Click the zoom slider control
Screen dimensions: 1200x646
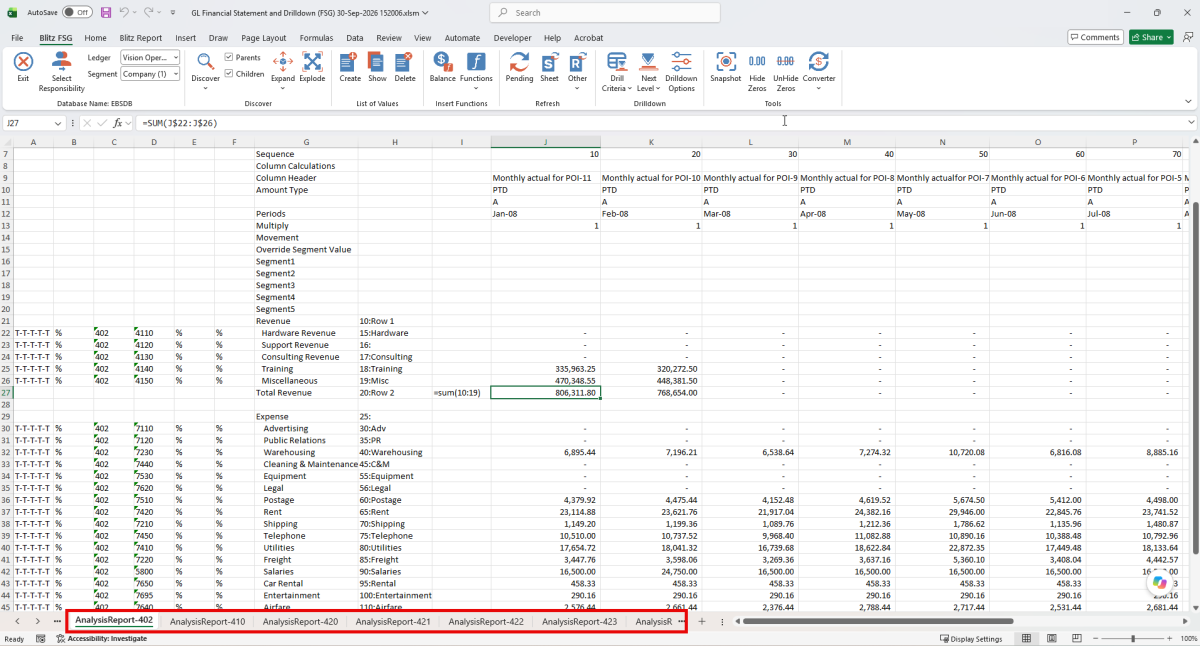coord(1132,638)
